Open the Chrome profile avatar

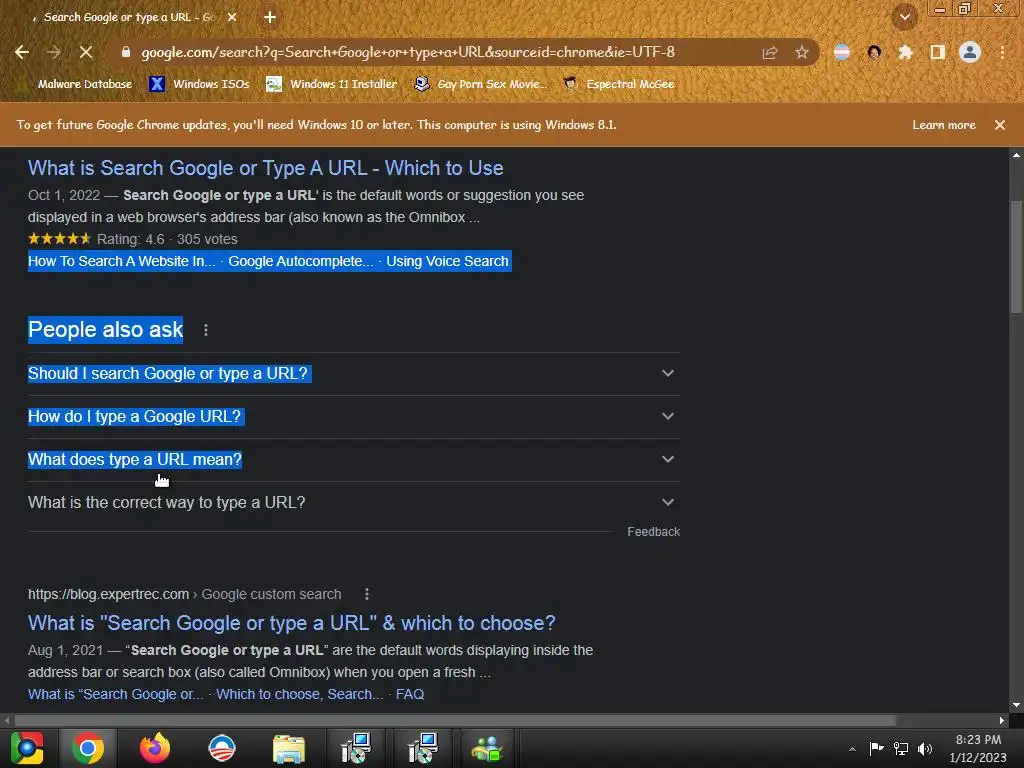click(x=970, y=52)
